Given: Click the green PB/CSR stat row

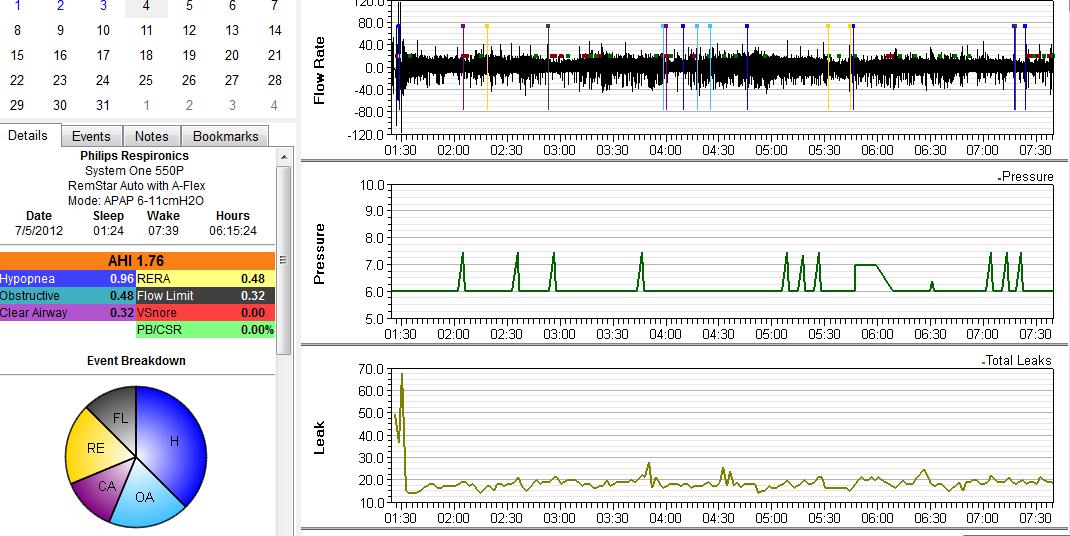Looking at the screenshot, I should [x=205, y=330].
